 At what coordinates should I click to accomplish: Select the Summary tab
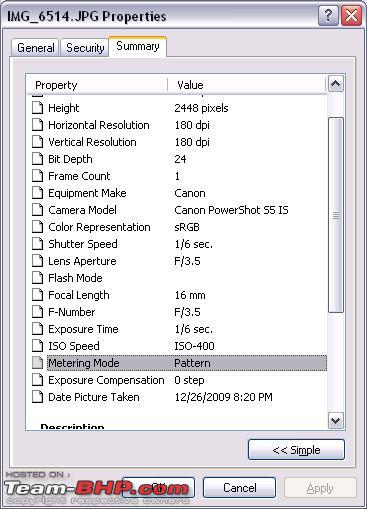tap(138, 46)
